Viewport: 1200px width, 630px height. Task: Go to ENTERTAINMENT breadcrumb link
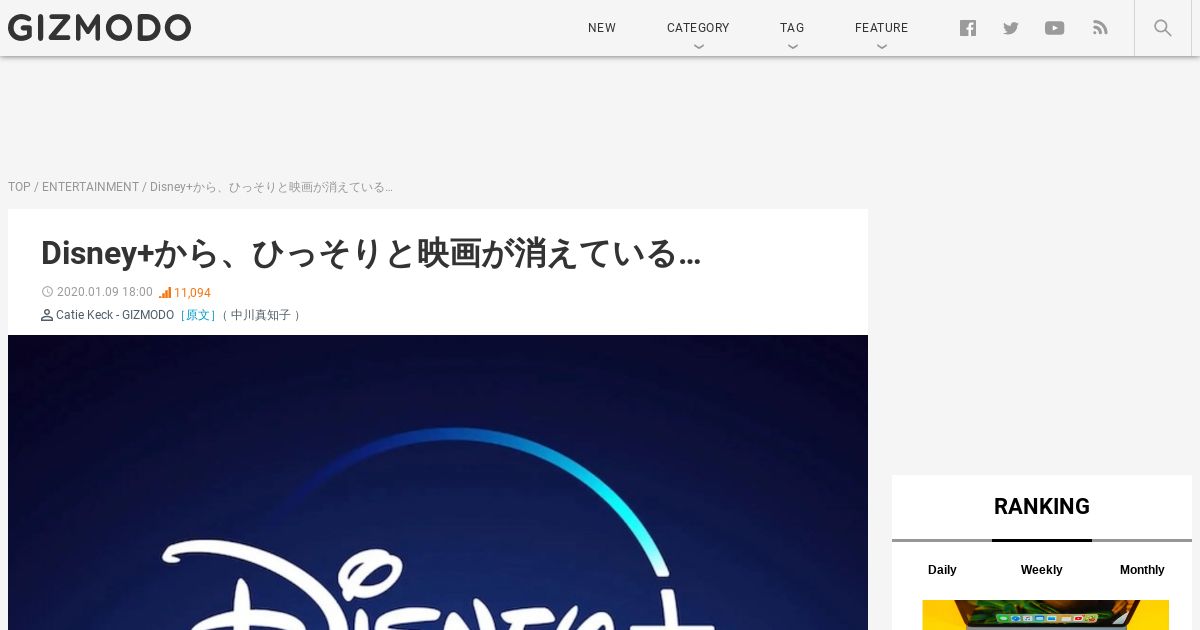[x=90, y=187]
